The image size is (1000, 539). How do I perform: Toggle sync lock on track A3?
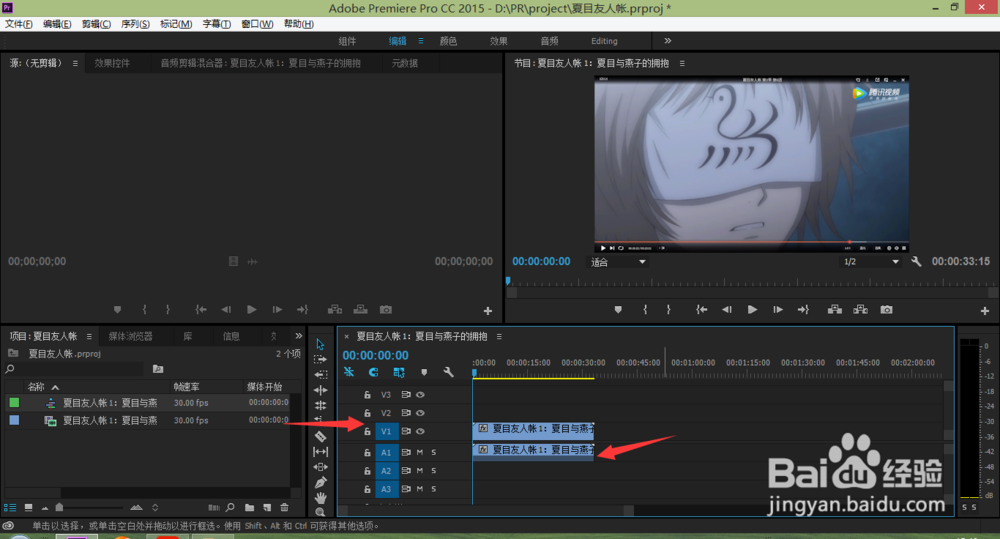(x=406, y=489)
